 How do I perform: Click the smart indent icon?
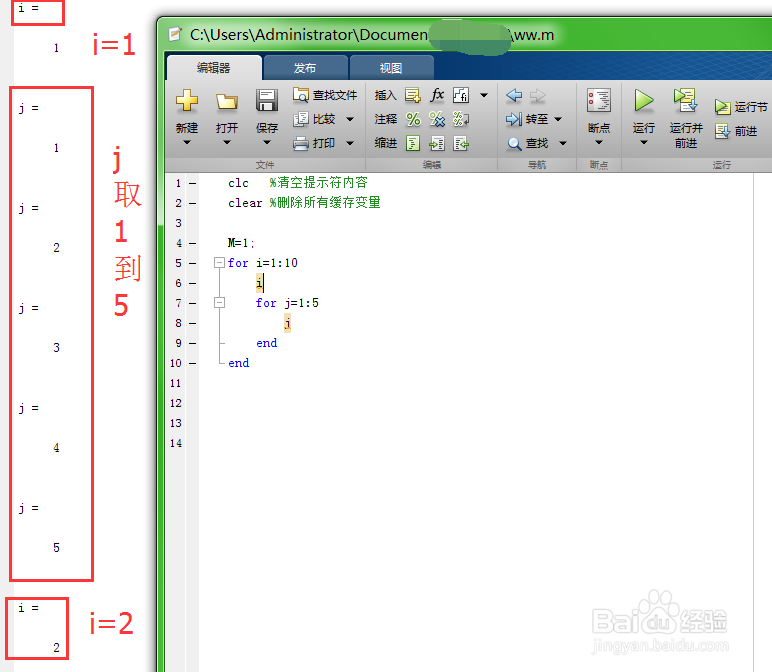tap(413, 143)
